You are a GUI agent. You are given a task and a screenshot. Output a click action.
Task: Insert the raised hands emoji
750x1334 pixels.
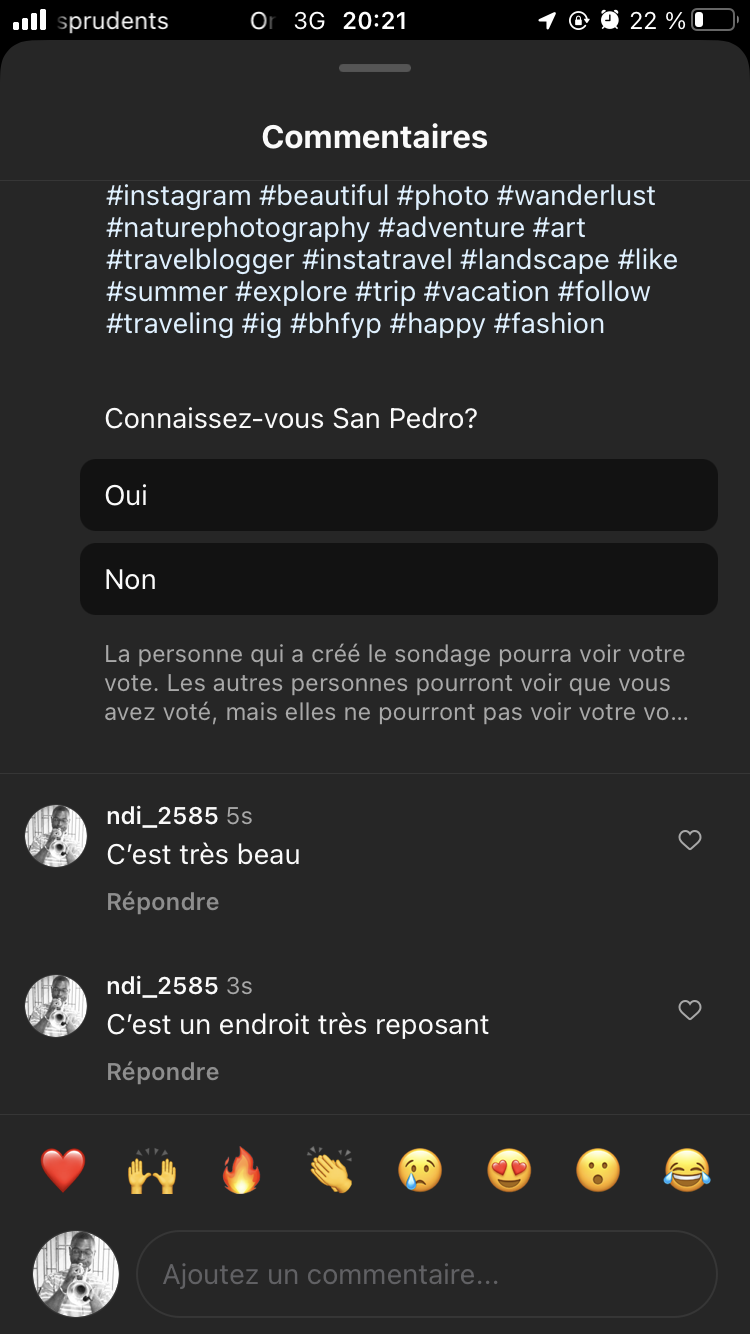point(152,1169)
